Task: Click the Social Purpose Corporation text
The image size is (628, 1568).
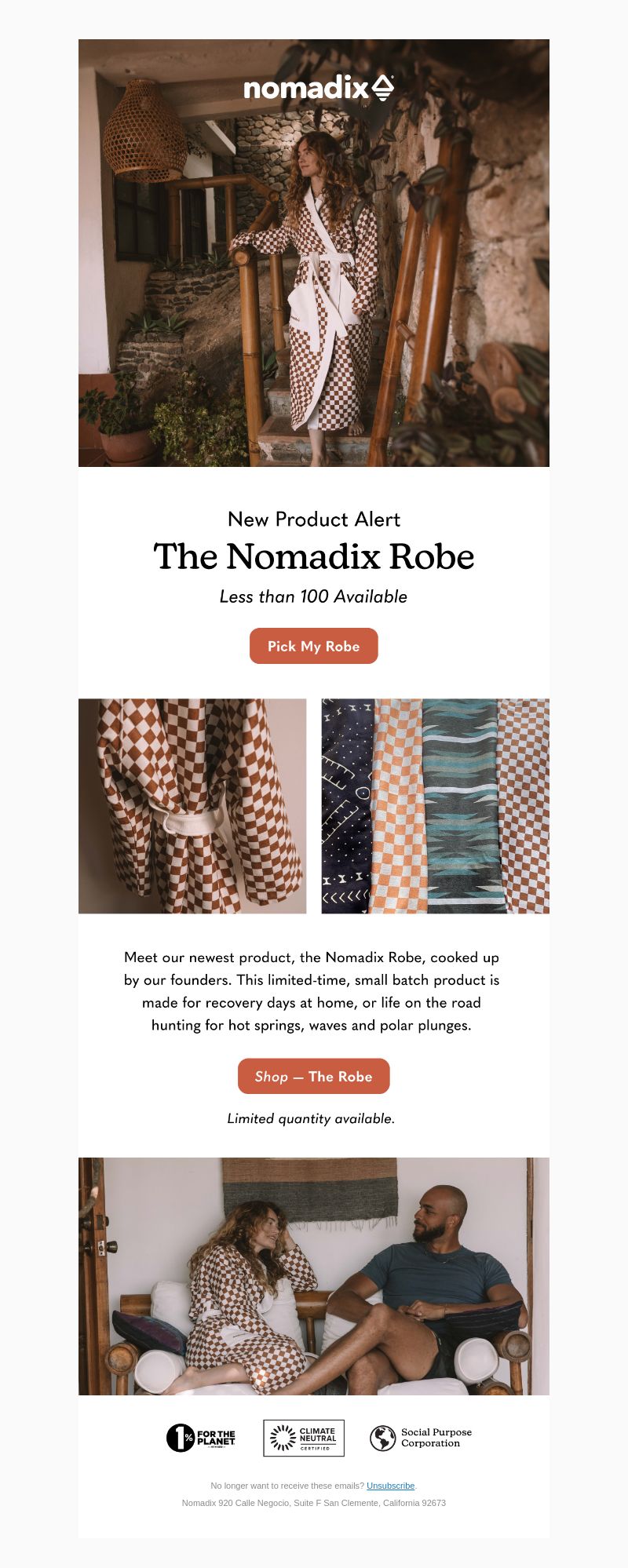Action: pos(436,1438)
